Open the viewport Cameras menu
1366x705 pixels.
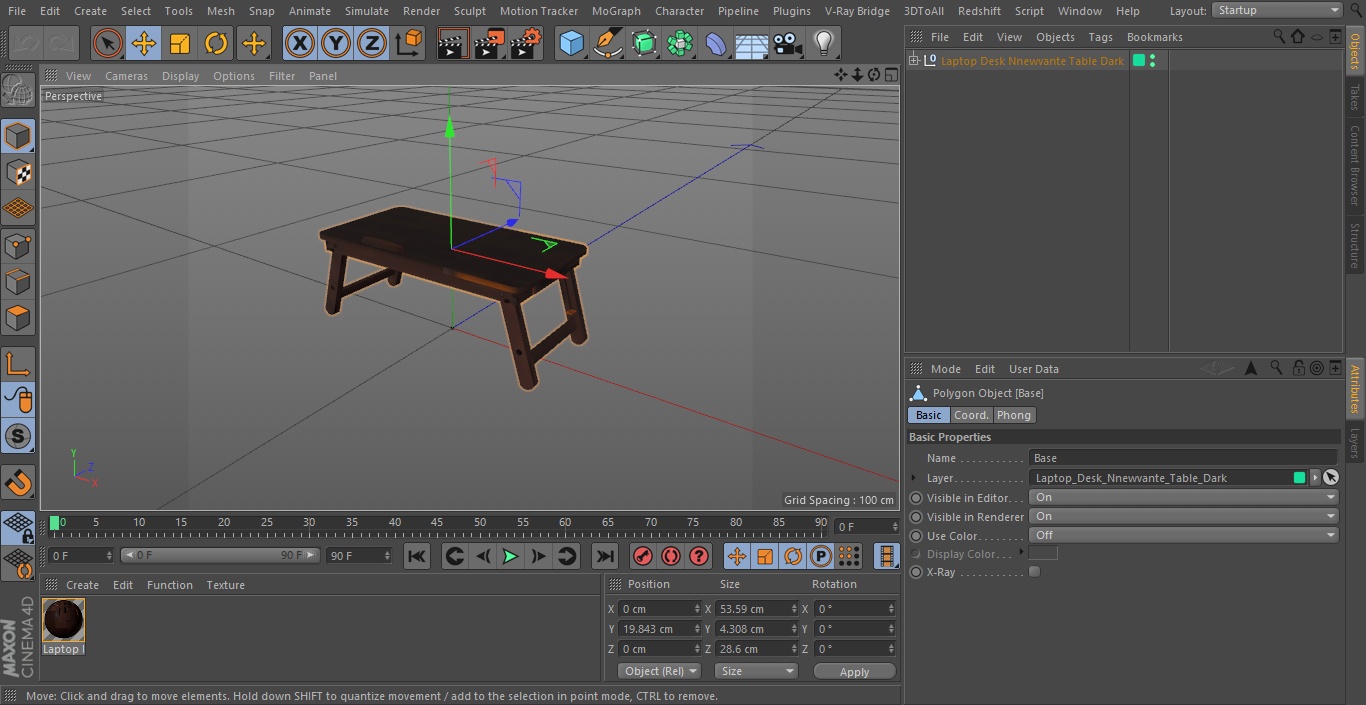pos(126,76)
